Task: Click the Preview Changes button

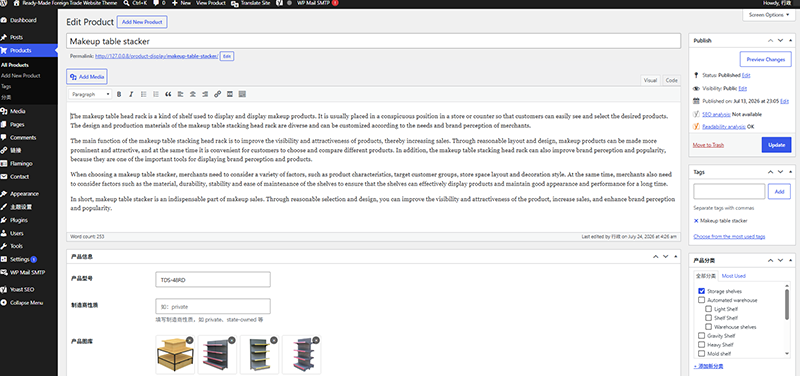Action: 765,59
